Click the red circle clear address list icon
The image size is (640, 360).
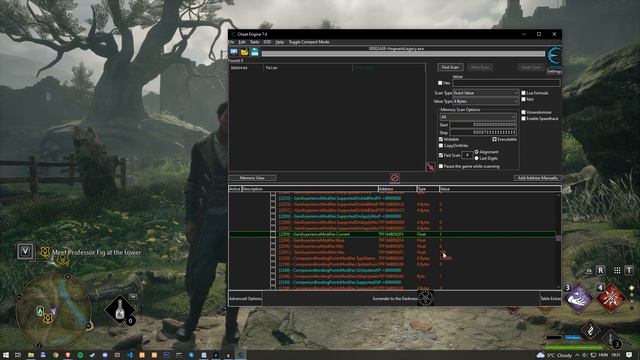pyautogui.click(x=395, y=178)
